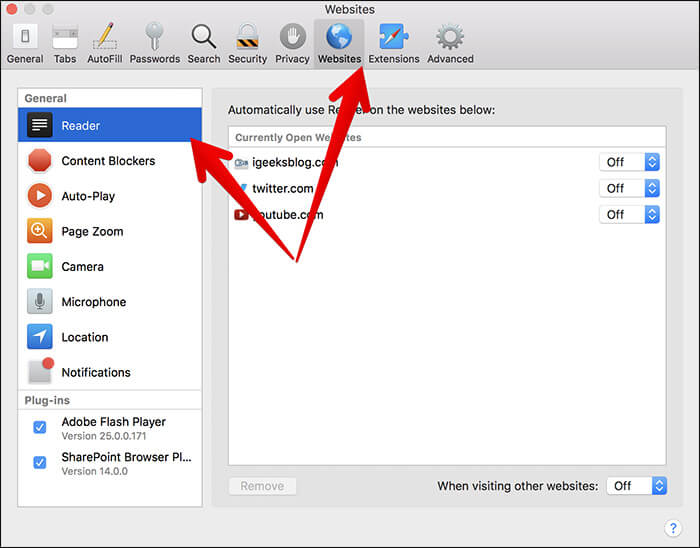Open the Security padlock icon
Screen dimensions: 700x548
point(247,36)
